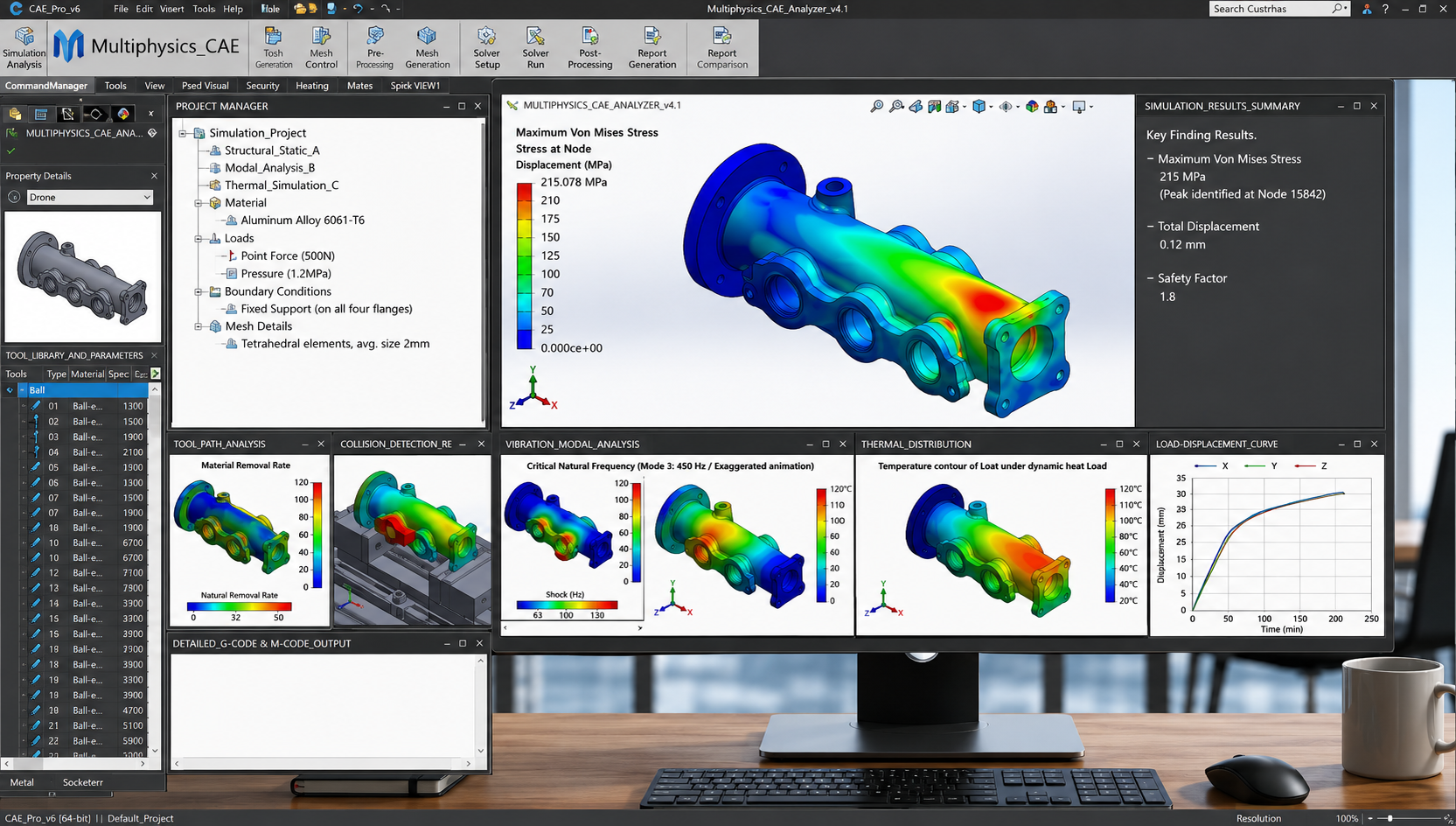Click the G-Code output vertical scrollbar
The width and height of the screenshot is (1456, 826).
click(x=480, y=705)
